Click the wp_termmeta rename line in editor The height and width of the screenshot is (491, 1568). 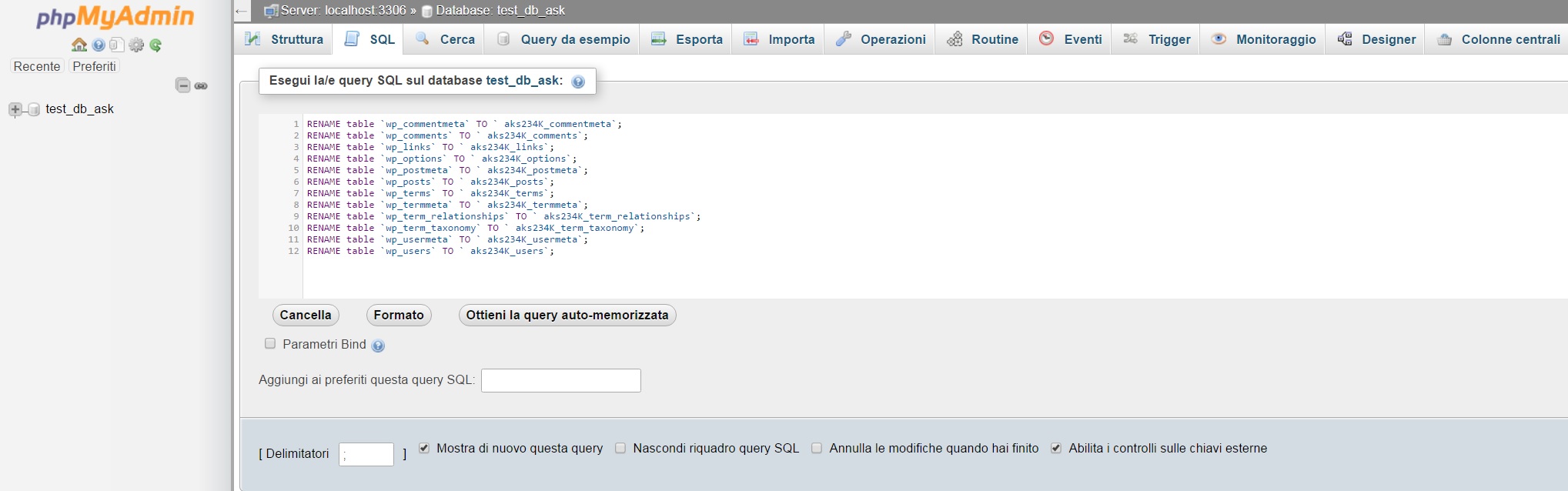coord(447,205)
